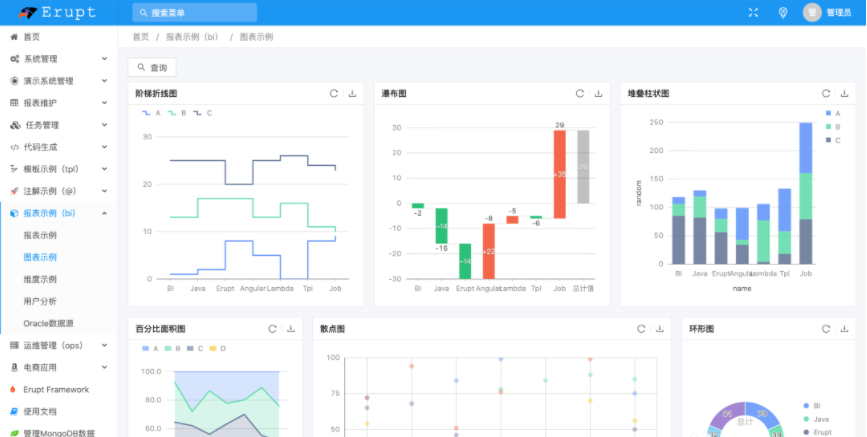Click the flame icon beside Erupt Framework

click(13, 389)
